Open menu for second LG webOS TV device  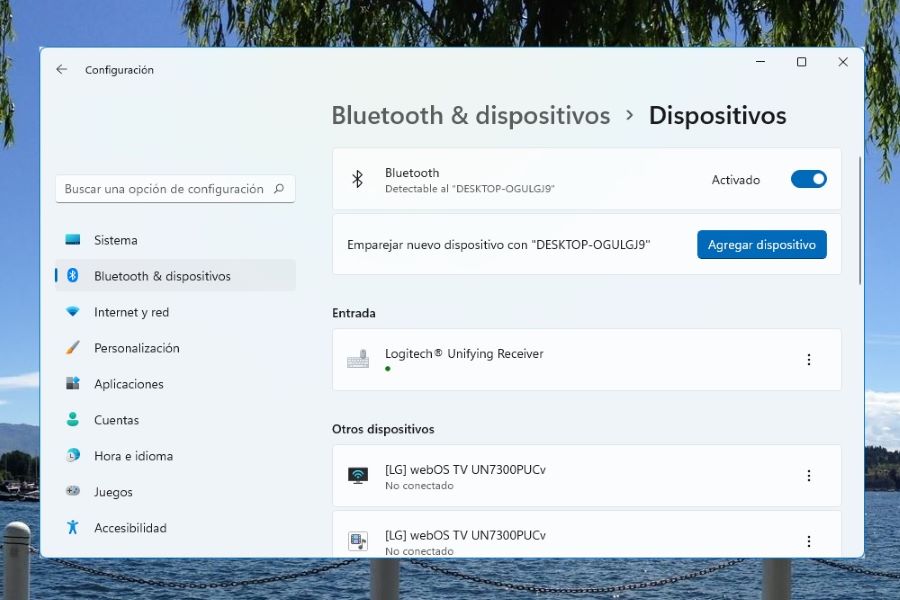click(x=809, y=541)
